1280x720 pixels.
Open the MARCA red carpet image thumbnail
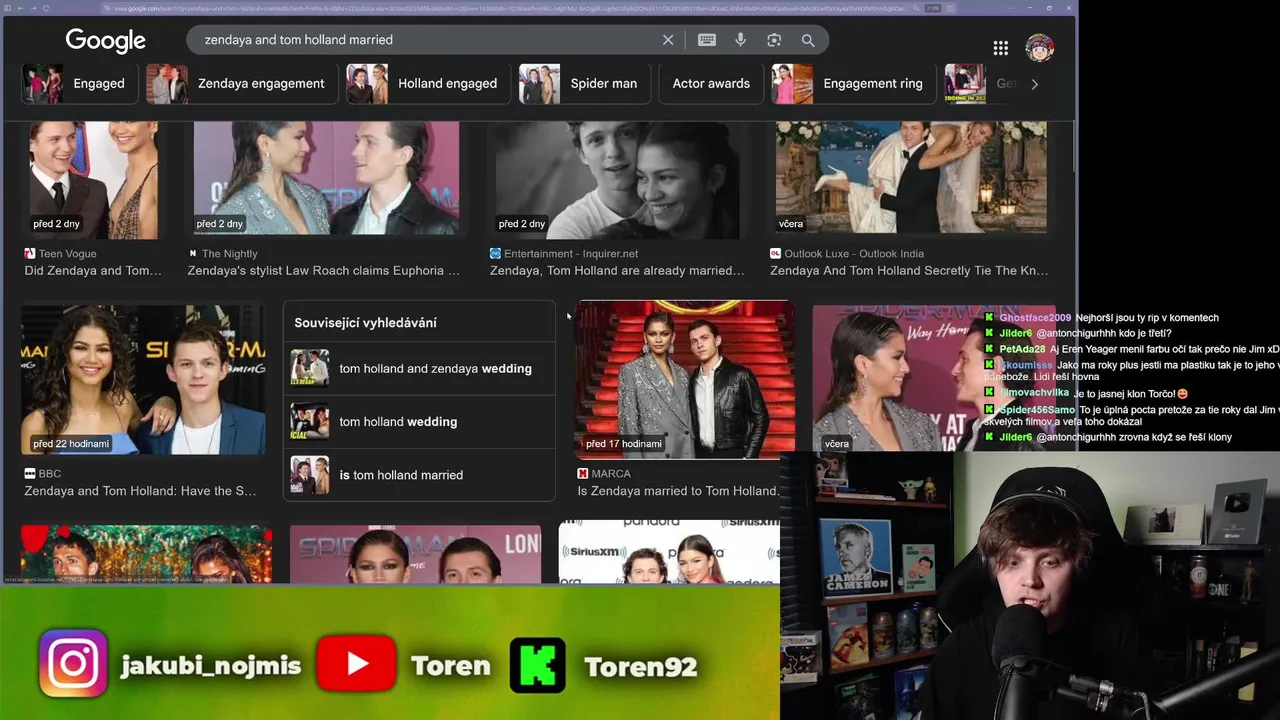686,380
